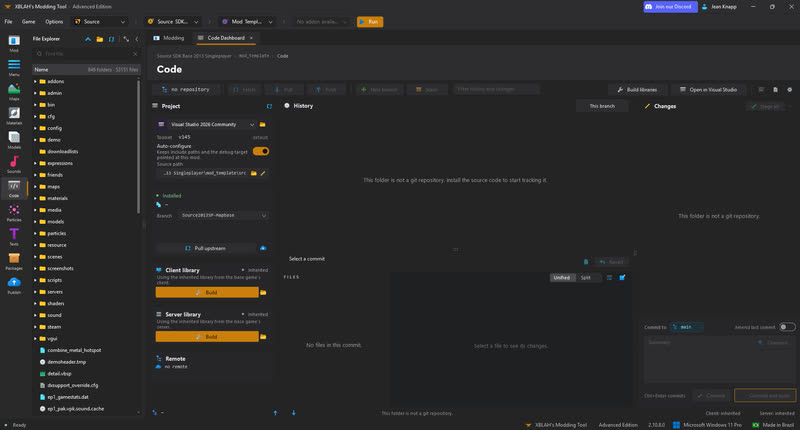The image size is (800, 430).
Task: Select the detail.vbsp file
Action: point(59,374)
